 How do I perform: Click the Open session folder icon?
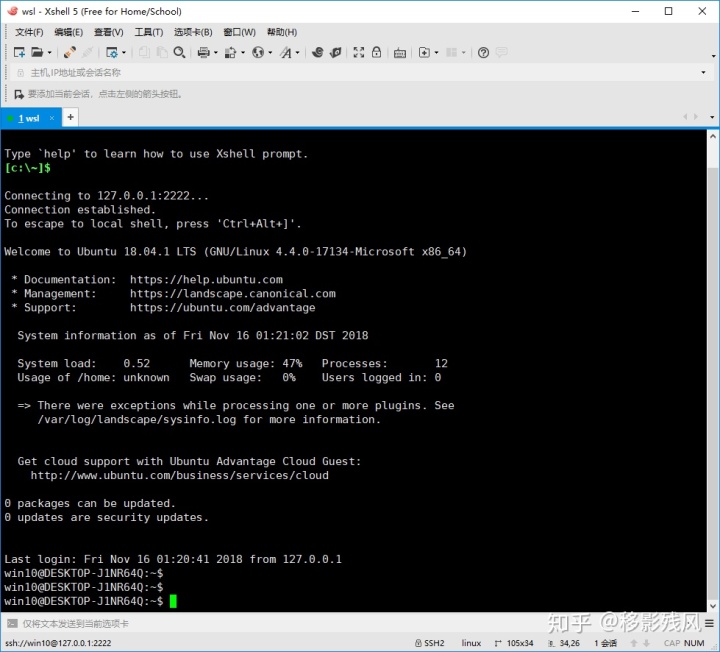click(x=37, y=52)
